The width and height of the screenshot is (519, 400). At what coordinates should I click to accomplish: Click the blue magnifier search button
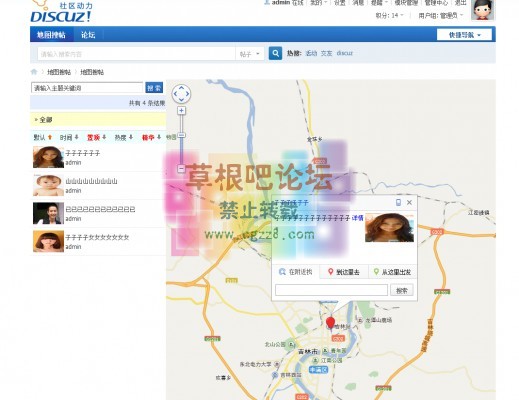pyautogui.click(x=275, y=53)
